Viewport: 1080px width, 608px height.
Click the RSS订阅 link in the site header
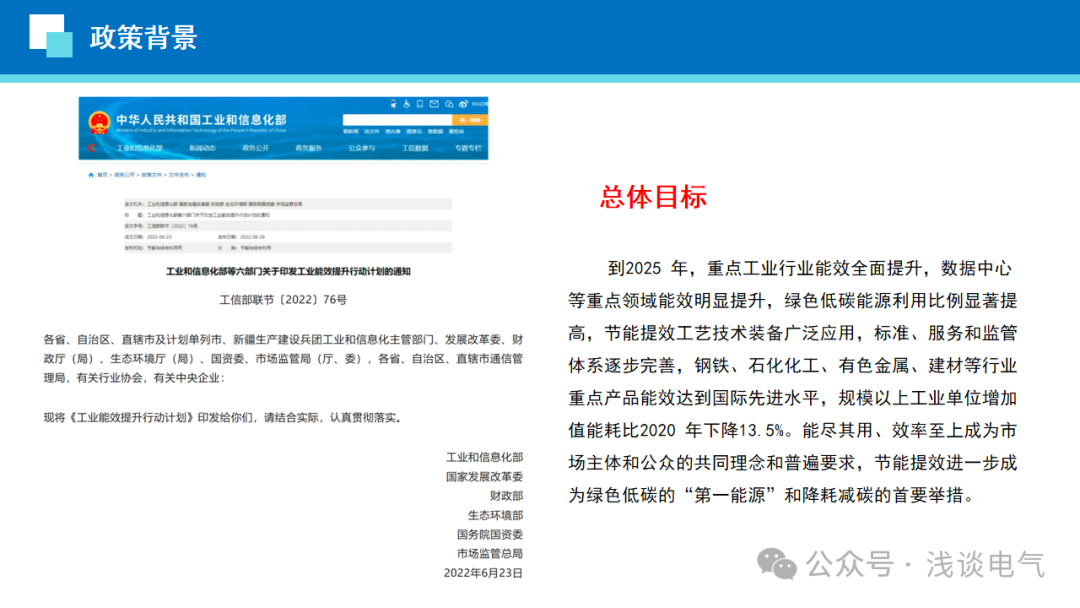click(x=480, y=104)
